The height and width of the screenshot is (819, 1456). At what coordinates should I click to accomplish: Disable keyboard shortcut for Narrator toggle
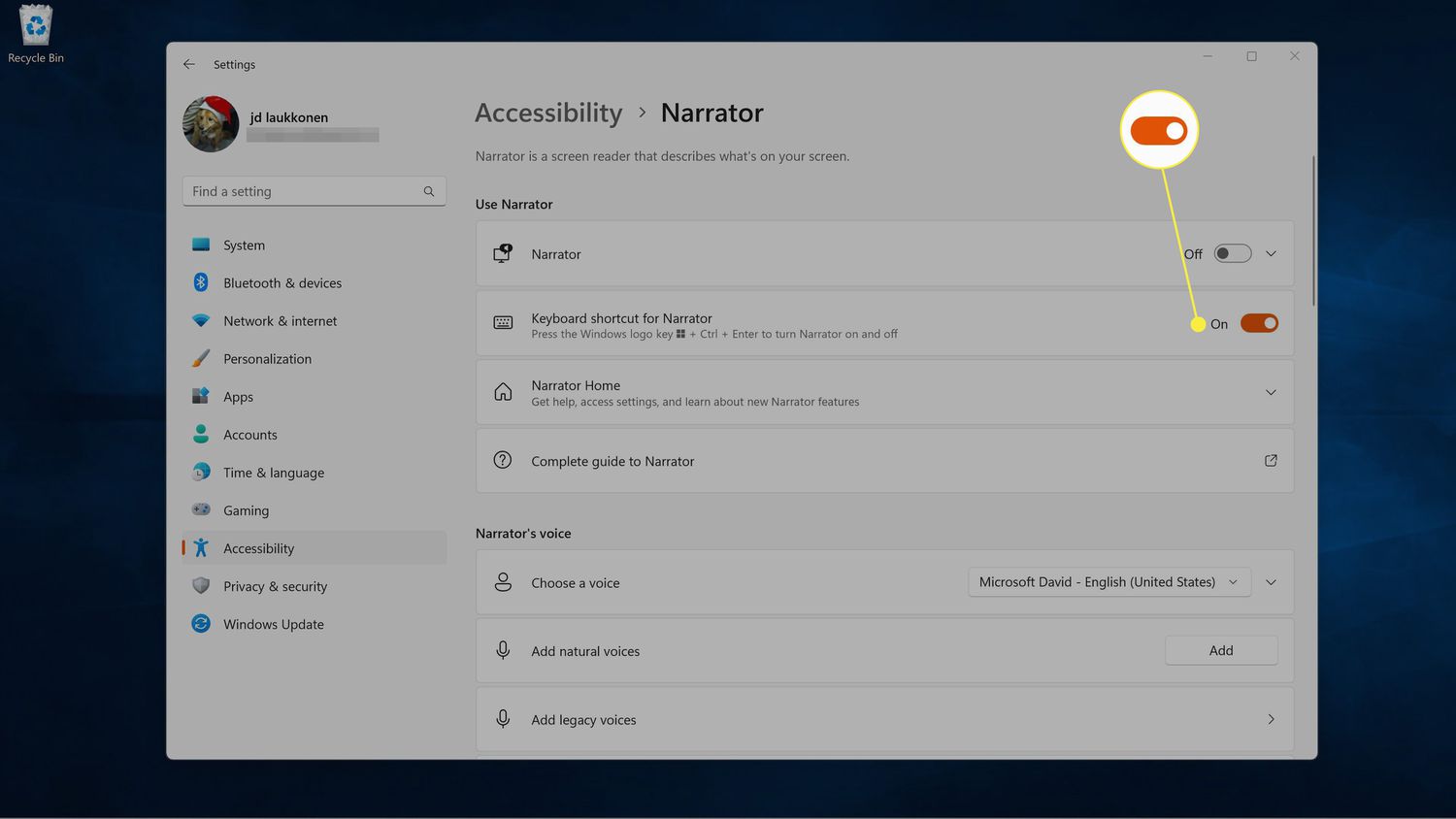[x=1259, y=323]
